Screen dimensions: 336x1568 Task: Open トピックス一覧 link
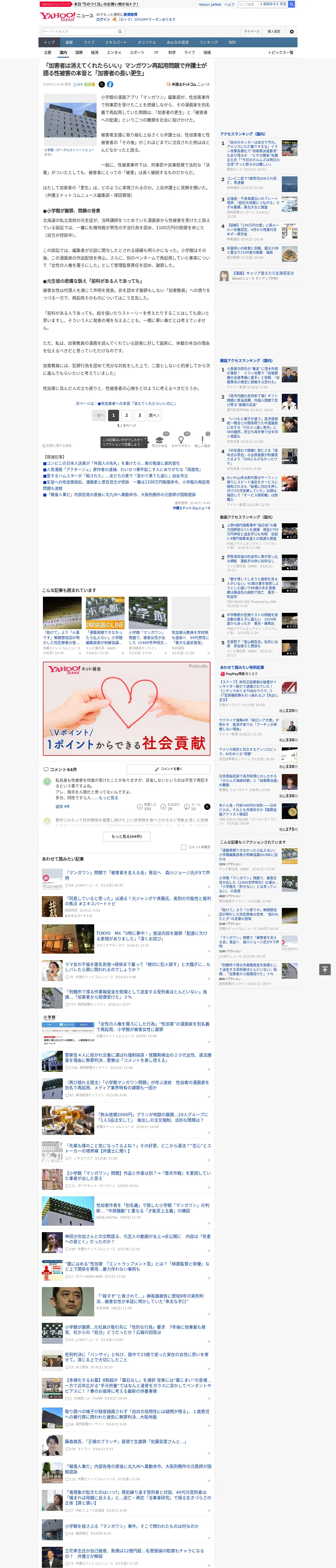281,52
